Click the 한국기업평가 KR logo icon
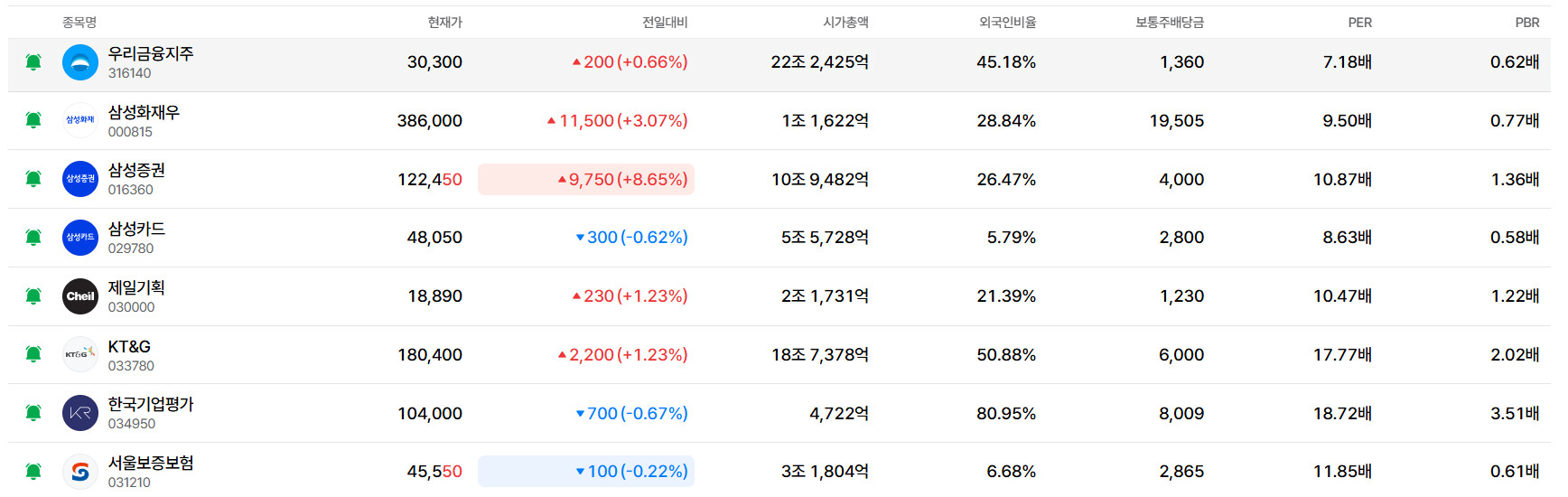Screen dimensions: 1568x497 pyautogui.click(x=80, y=413)
